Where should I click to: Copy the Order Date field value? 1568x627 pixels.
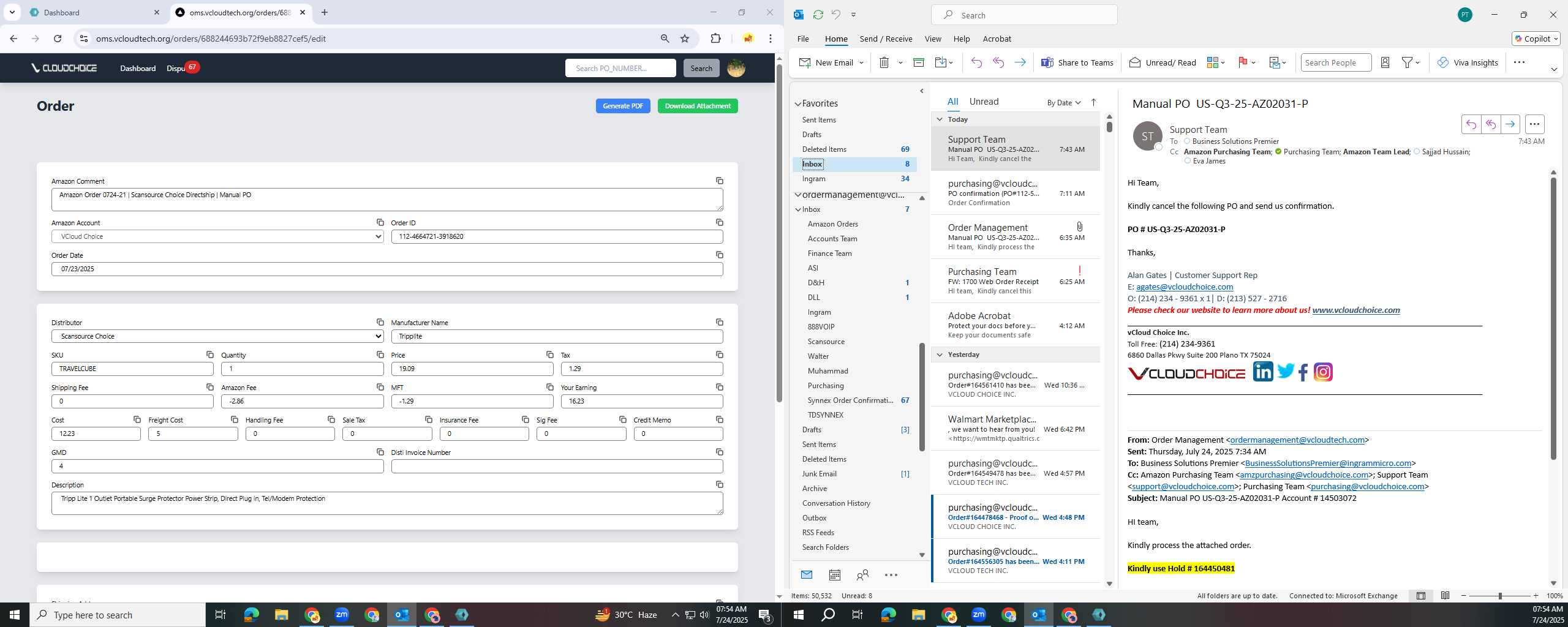click(719, 255)
